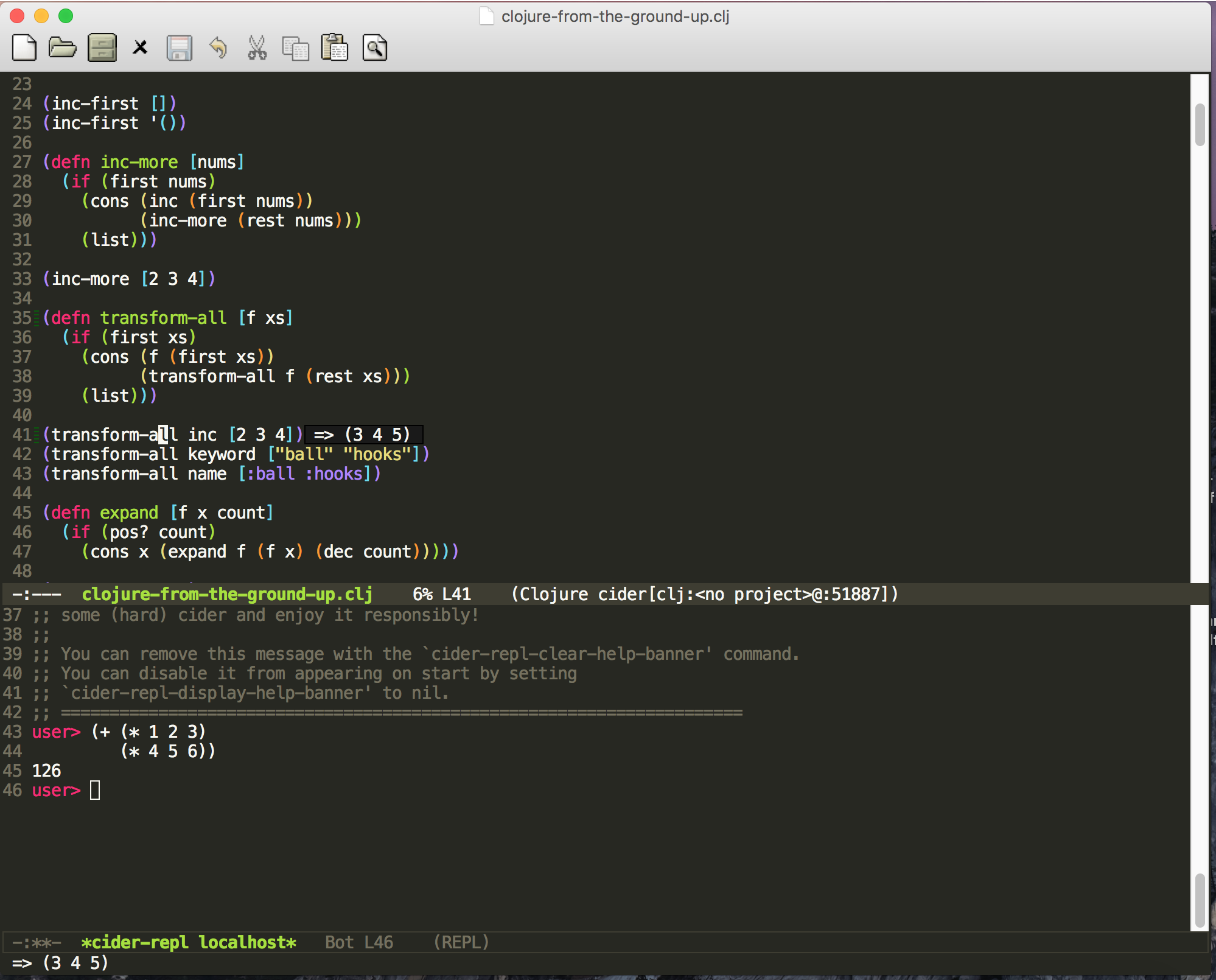Click the (REPL) mode indicator
The width and height of the screenshot is (1216, 980).
point(461,942)
